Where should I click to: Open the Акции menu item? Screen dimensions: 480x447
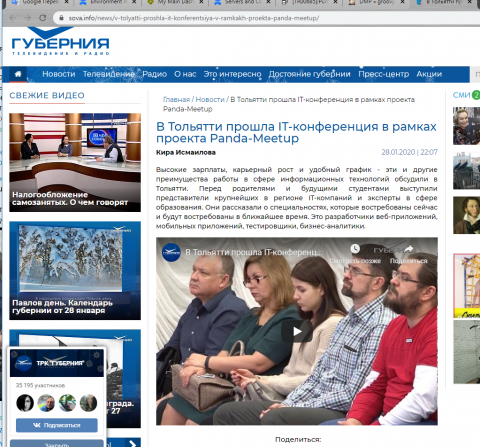(429, 74)
